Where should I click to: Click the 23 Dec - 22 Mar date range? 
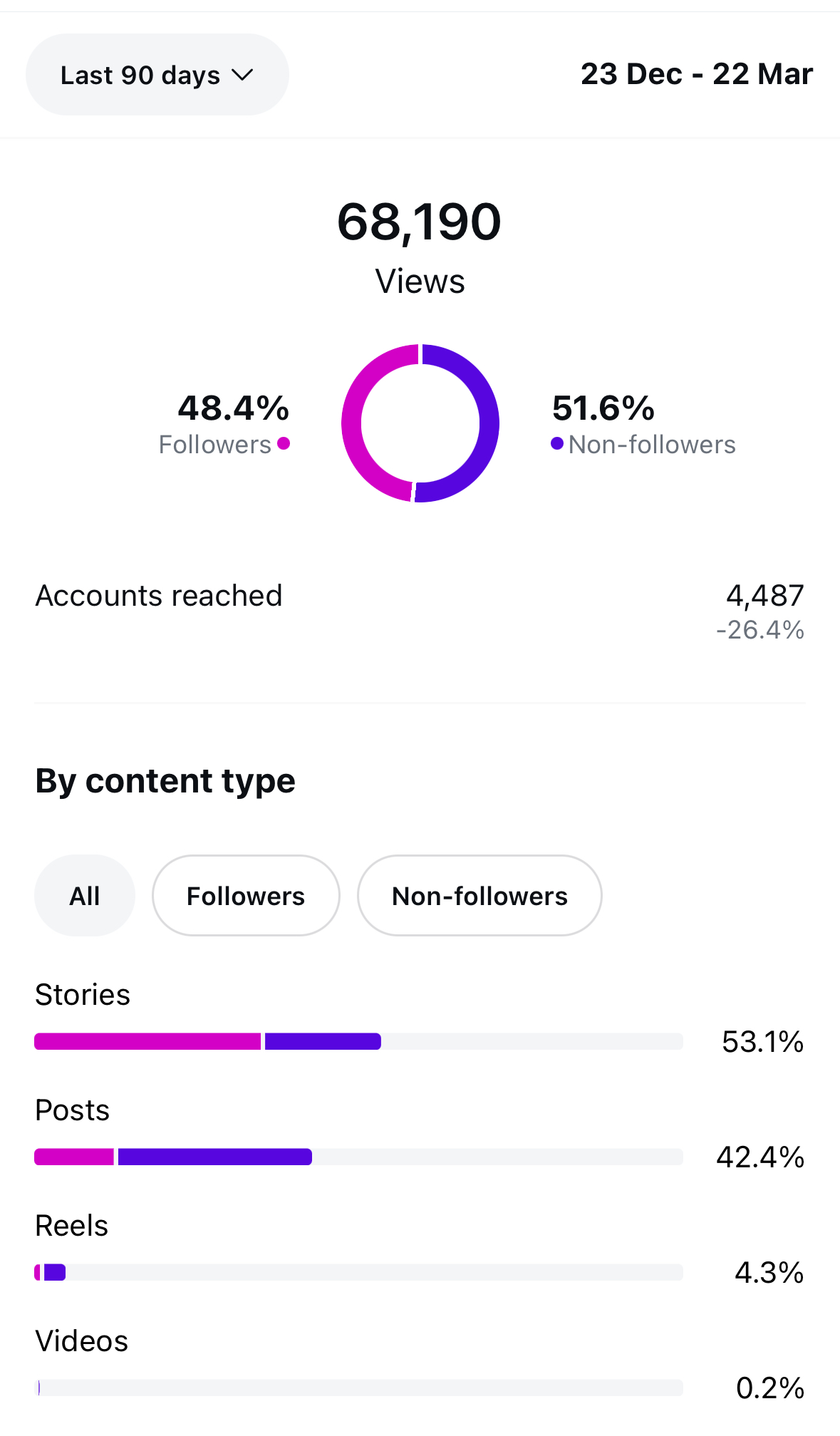coord(696,74)
